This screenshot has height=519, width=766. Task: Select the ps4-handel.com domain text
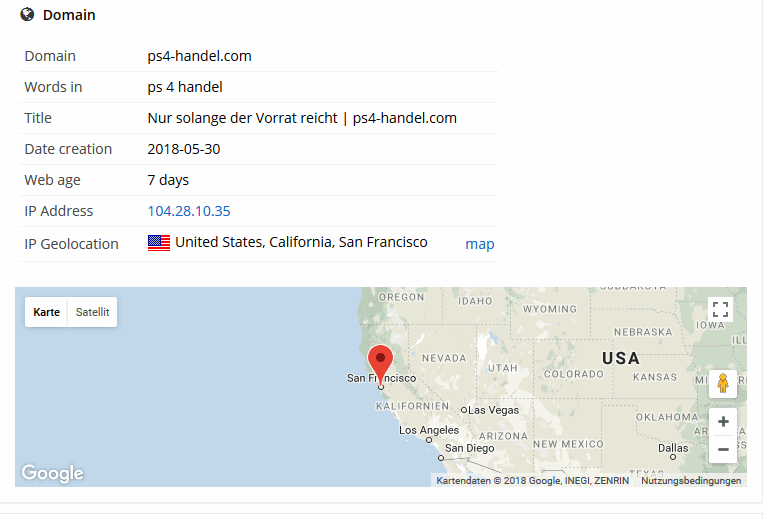point(199,56)
